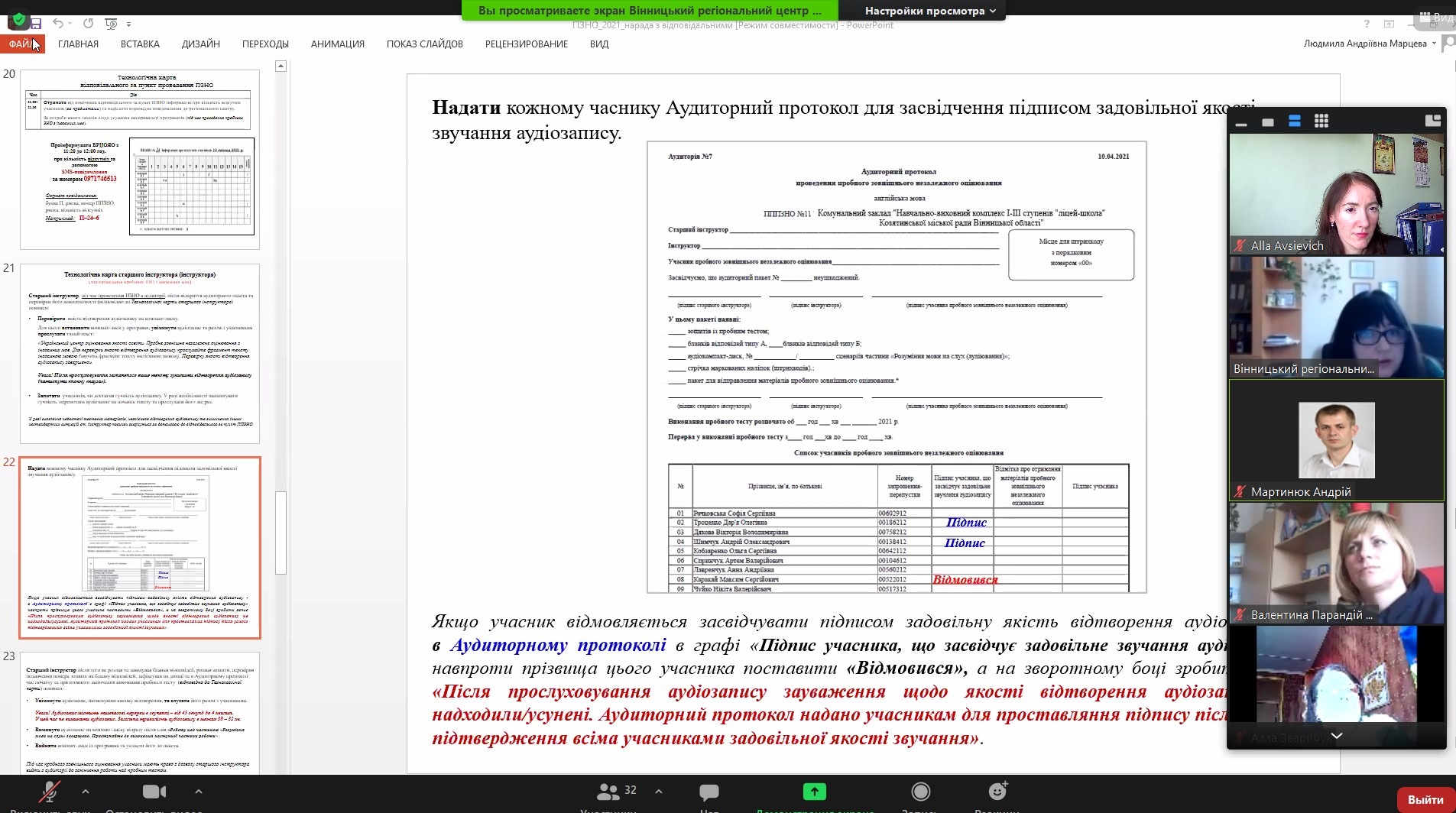Click the Undo arrow icon

coord(59,24)
